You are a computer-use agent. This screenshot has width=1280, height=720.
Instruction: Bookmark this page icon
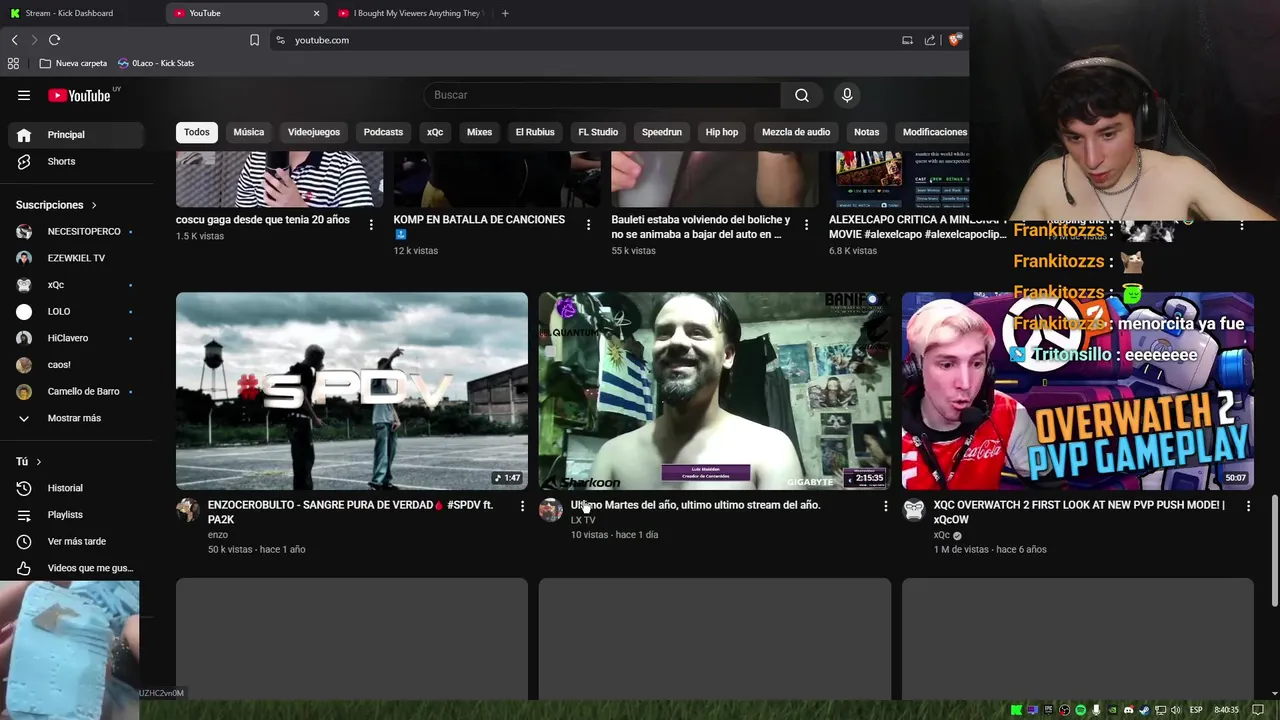[254, 40]
